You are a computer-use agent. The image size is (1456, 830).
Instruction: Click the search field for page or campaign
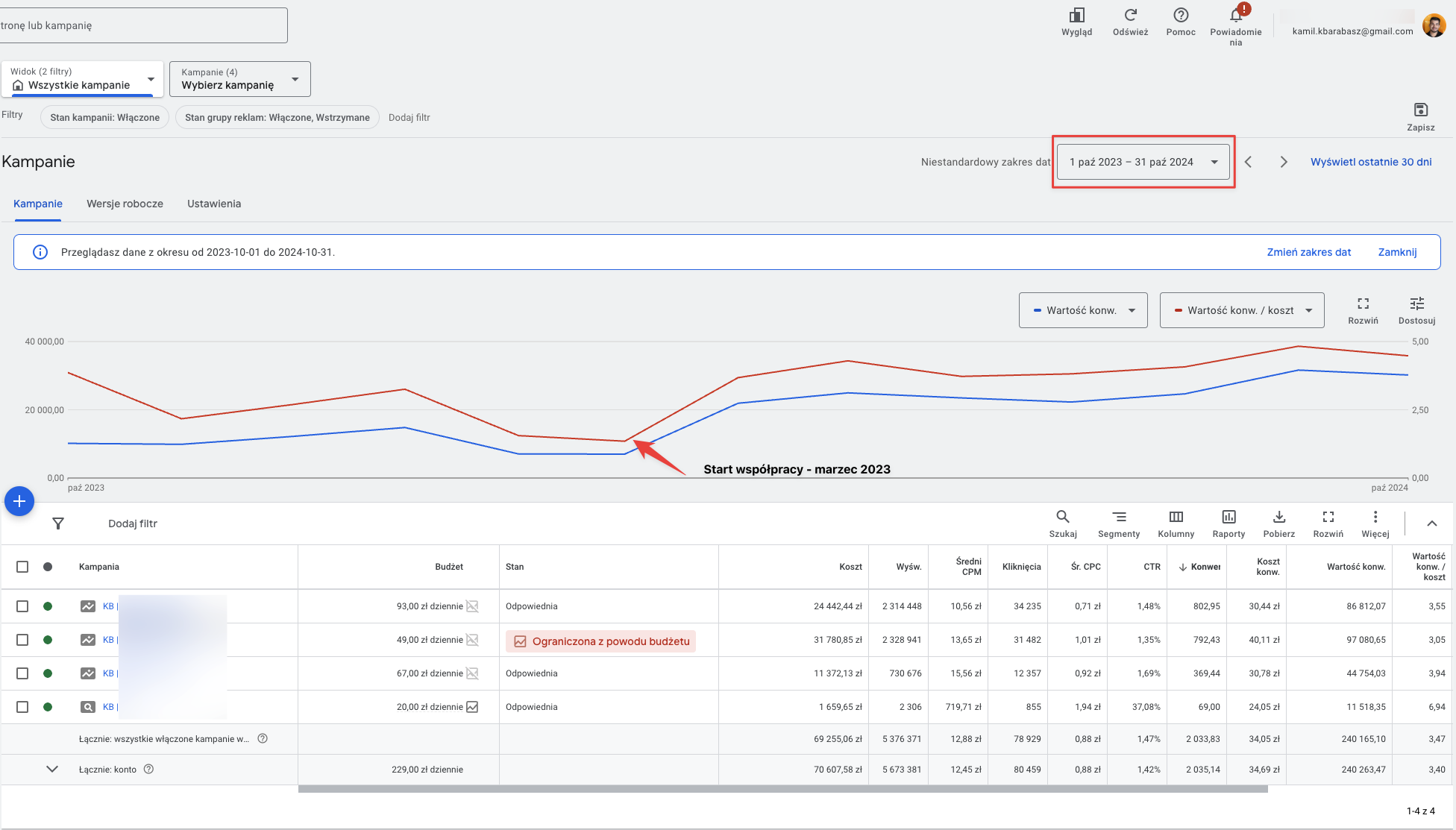143,25
